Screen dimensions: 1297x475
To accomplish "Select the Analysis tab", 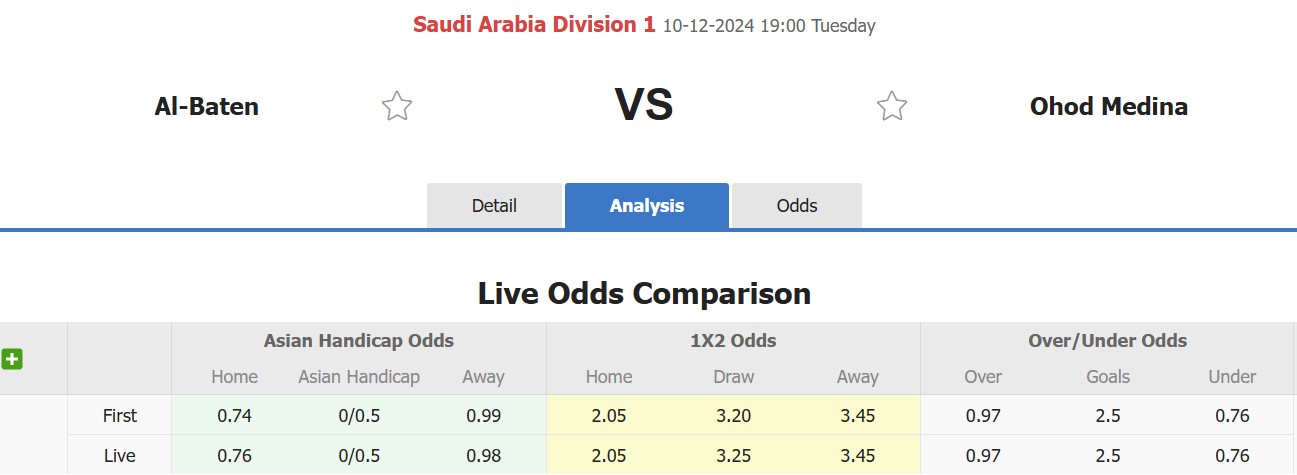I will point(647,206).
